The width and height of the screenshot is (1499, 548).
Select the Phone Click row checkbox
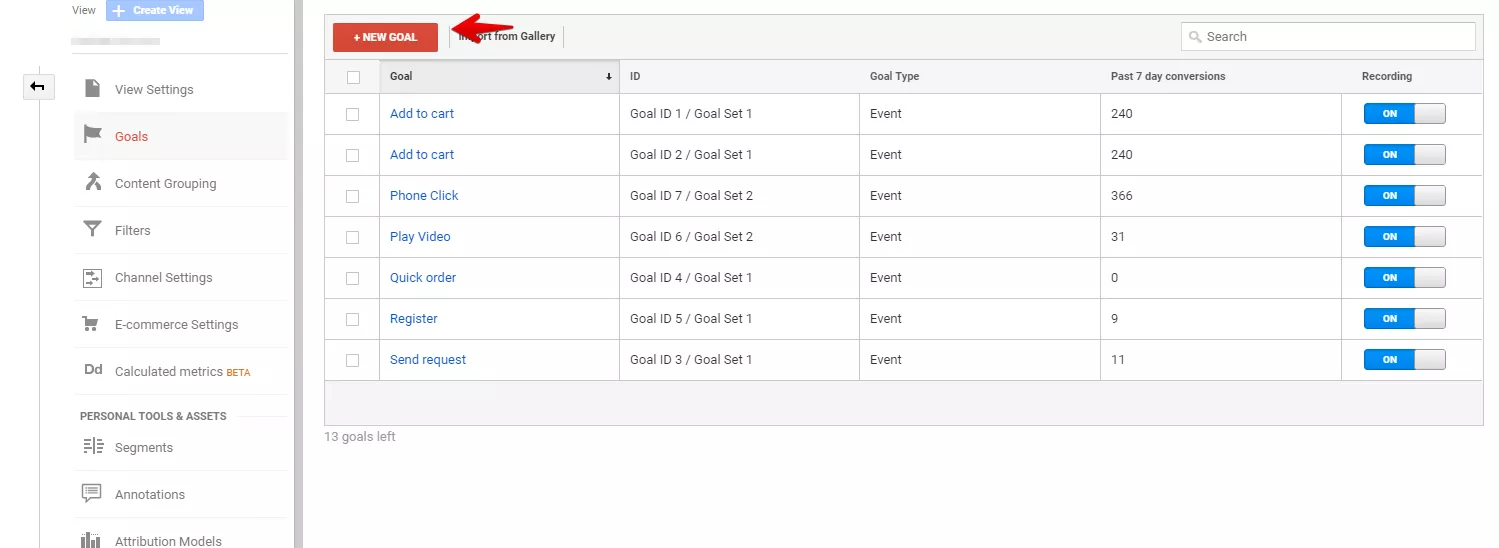(352, 196)
